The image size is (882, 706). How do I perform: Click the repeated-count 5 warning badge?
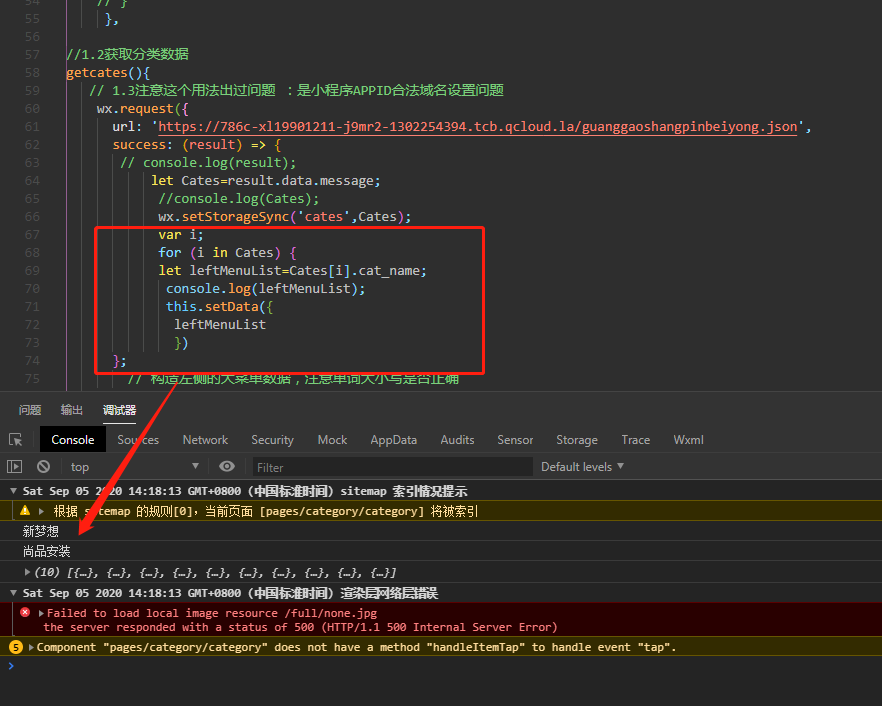click(x=16, y=647)
